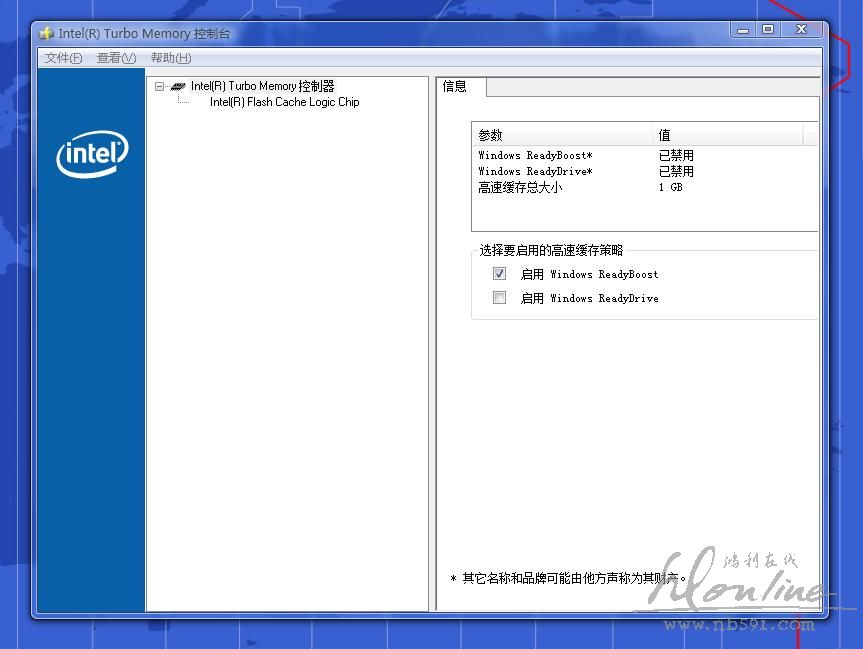Select the Windows ReadyDrive* row
The image size is (863, 649).
click(x=645, y=171)
